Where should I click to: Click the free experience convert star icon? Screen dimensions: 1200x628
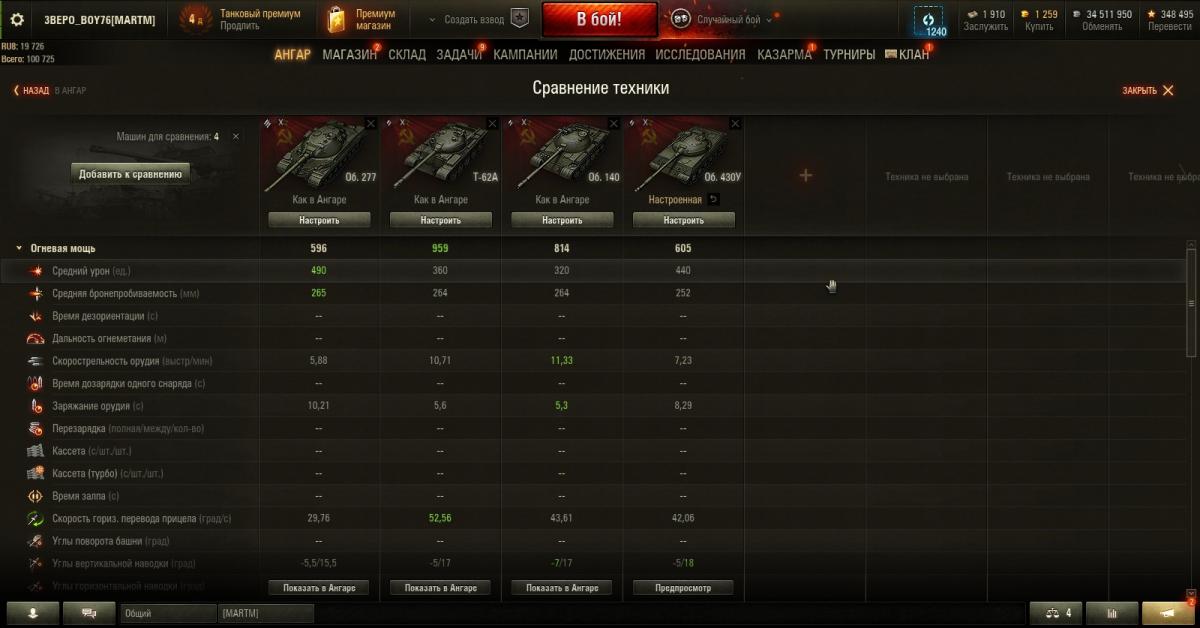click(1152, 14)
